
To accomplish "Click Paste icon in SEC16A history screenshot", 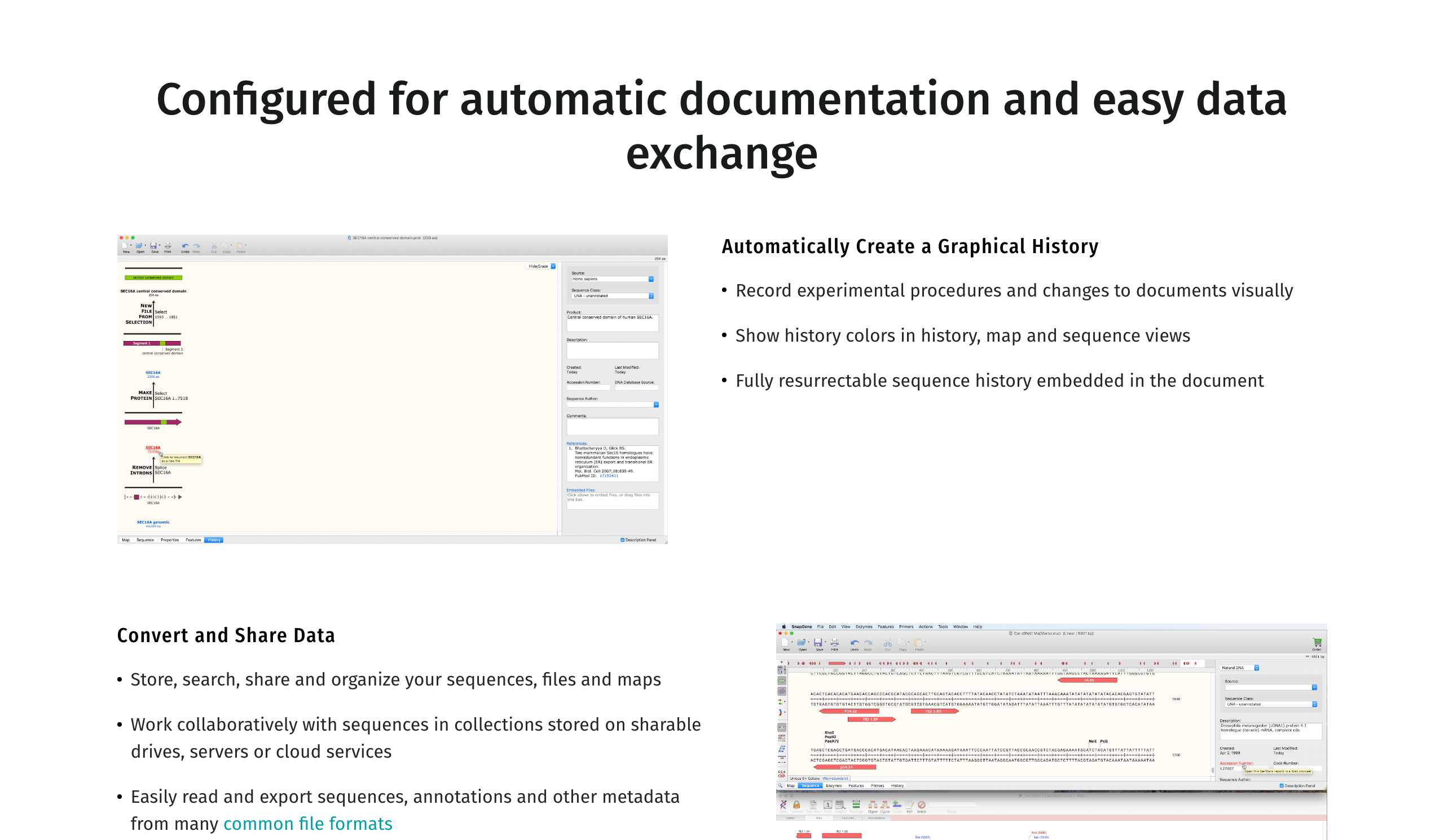I will click(240, 246).
